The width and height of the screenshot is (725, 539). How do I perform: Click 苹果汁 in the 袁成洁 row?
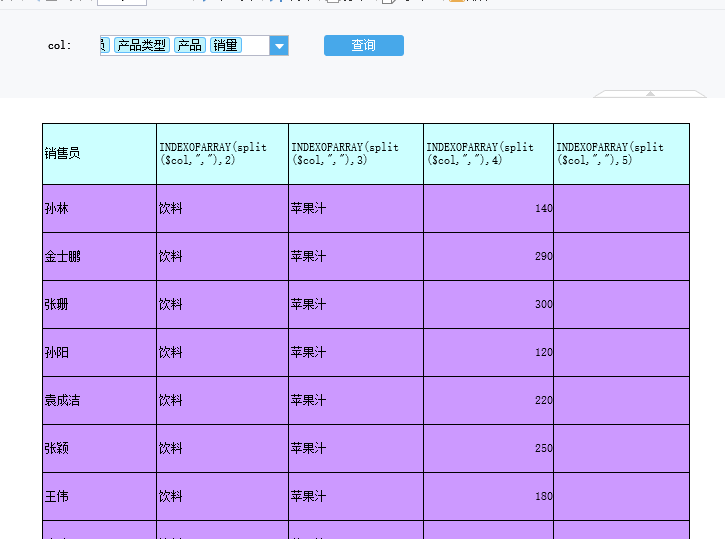356,401
